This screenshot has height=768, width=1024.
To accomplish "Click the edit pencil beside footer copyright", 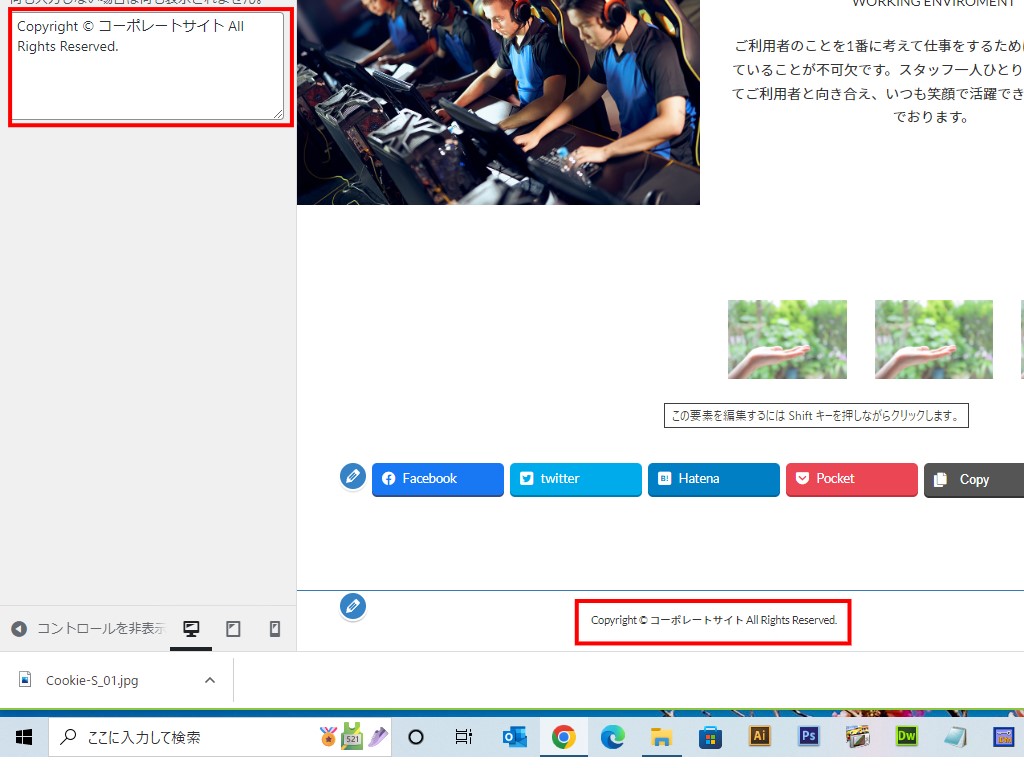I will tap(352, 606).
